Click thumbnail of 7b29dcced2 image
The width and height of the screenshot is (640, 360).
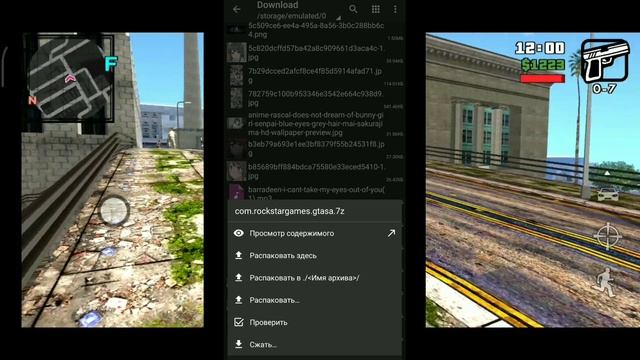[x=236, y=76]
